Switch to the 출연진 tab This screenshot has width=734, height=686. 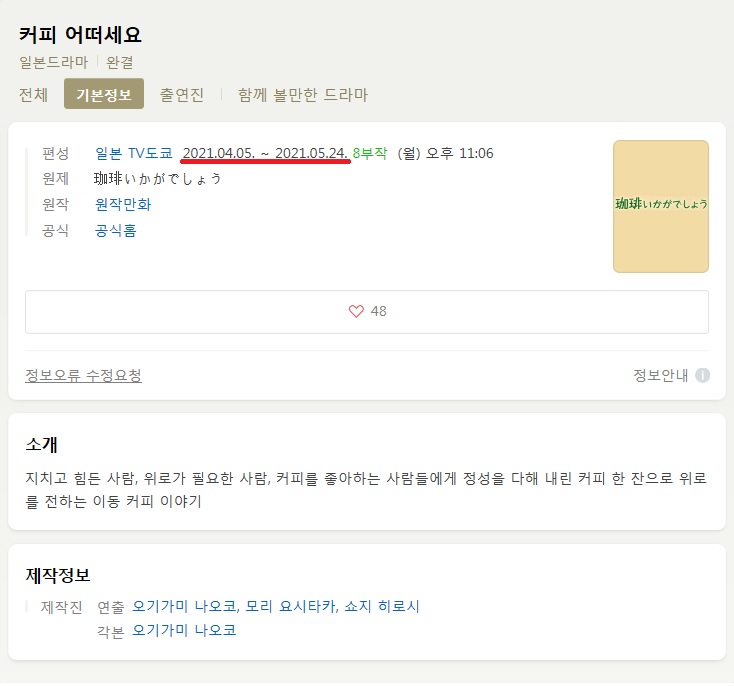182,95
